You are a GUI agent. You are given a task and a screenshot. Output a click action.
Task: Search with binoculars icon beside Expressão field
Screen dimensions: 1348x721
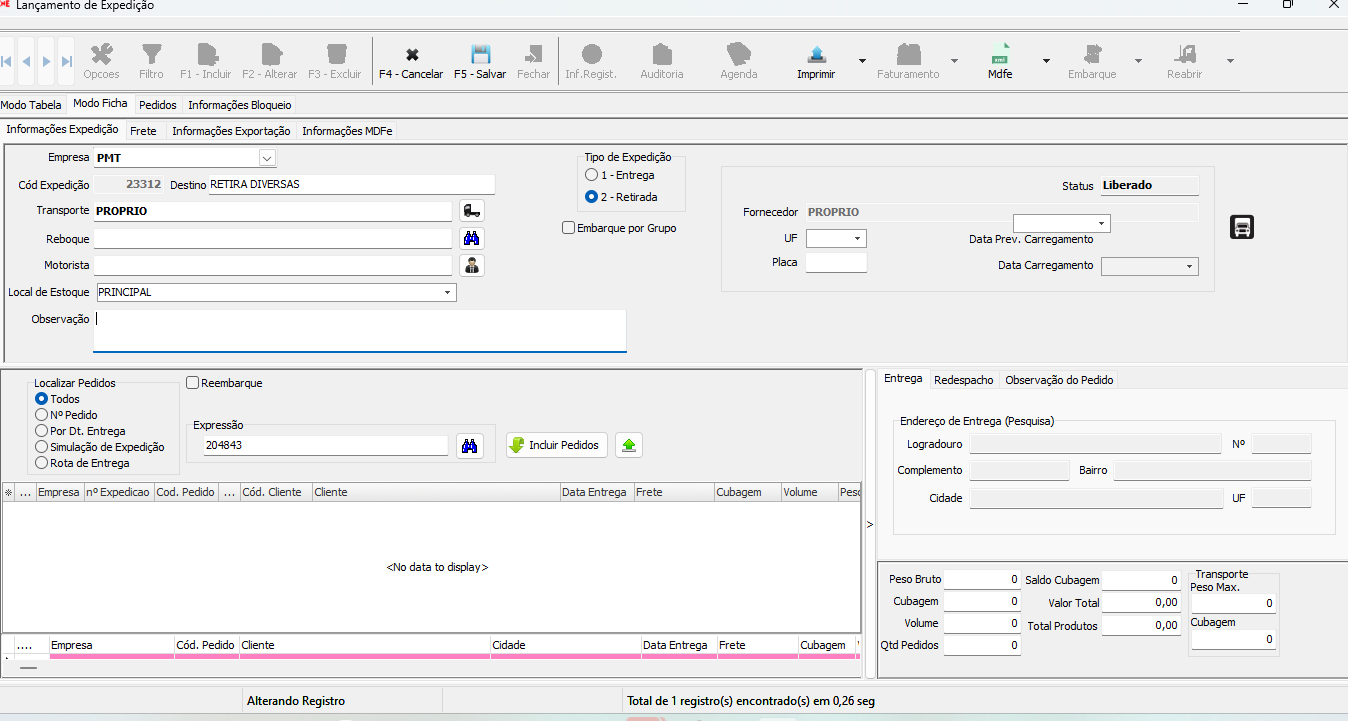(469, 446)
